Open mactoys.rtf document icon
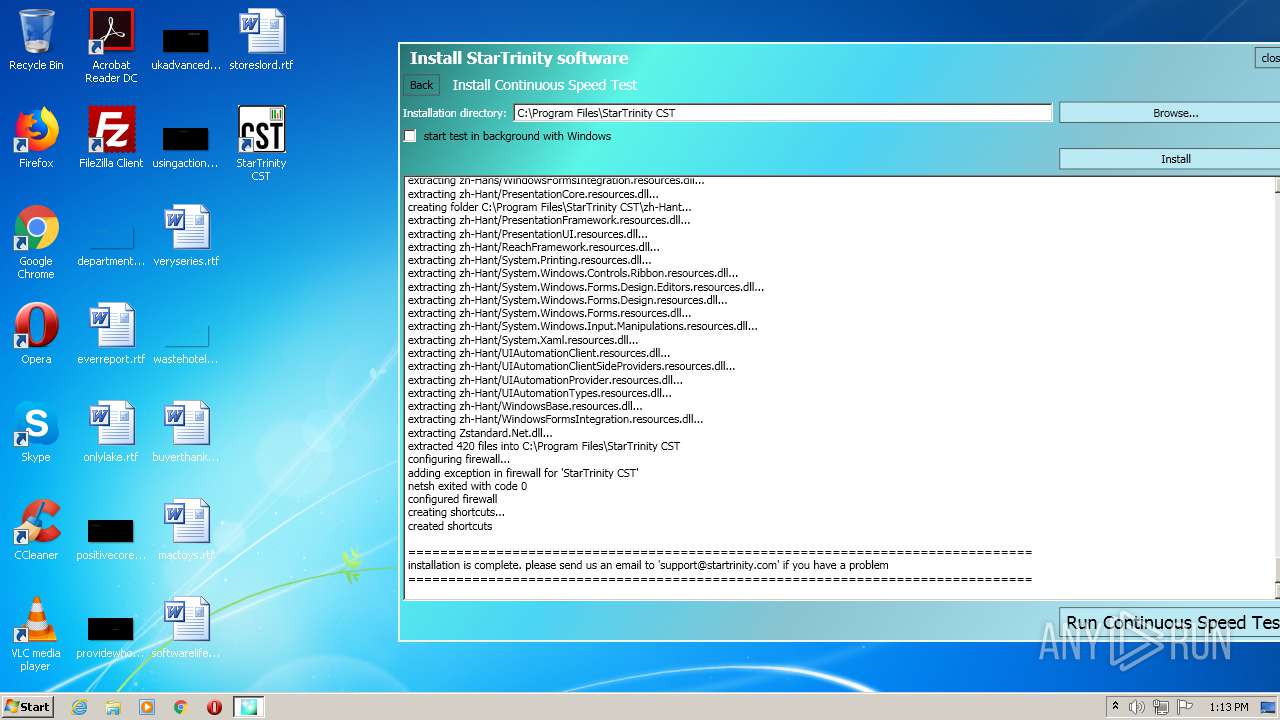 pyautogui.click(x=186, y=530)
